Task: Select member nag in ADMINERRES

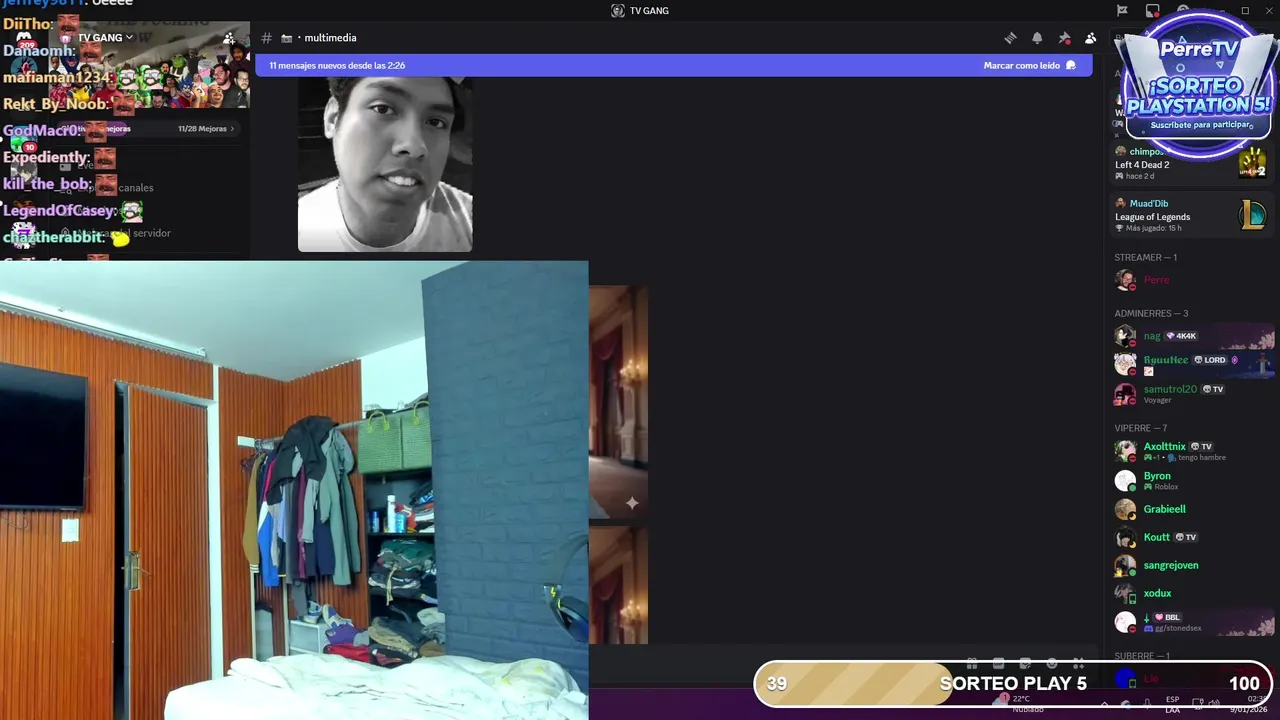Action: point(1195,336)
